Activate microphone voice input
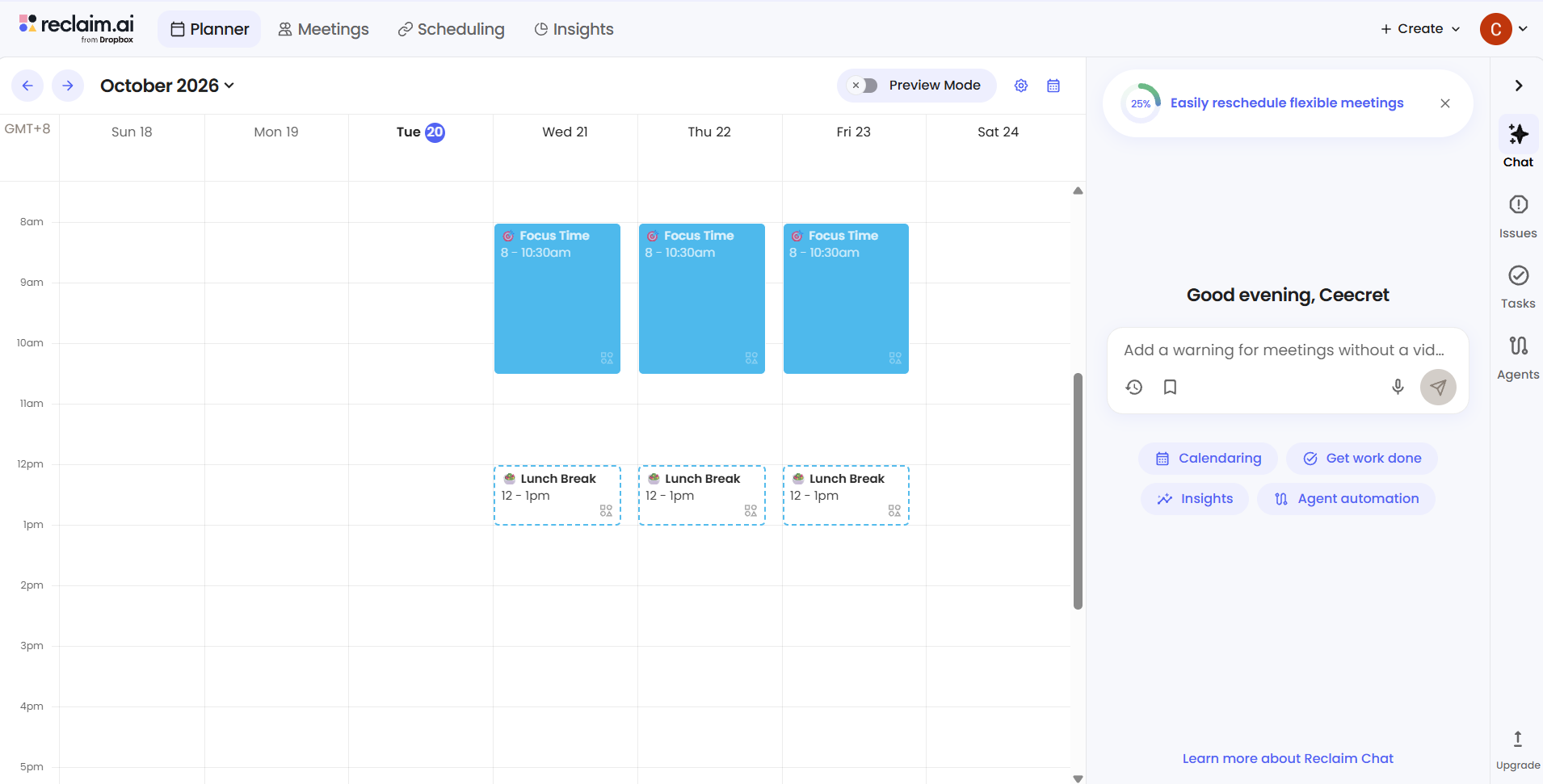This screenshot has height=784, width=1543. pyautogui.click(x=1398, y=388)
